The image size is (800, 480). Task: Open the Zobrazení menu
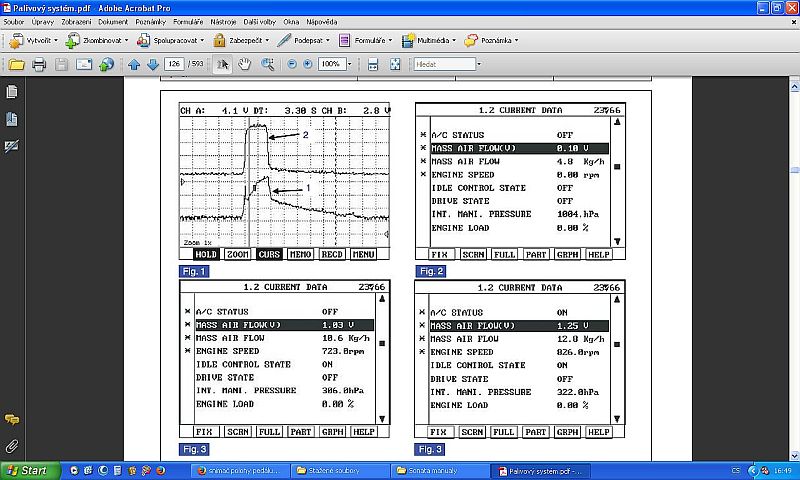click(x=77, y=20)
